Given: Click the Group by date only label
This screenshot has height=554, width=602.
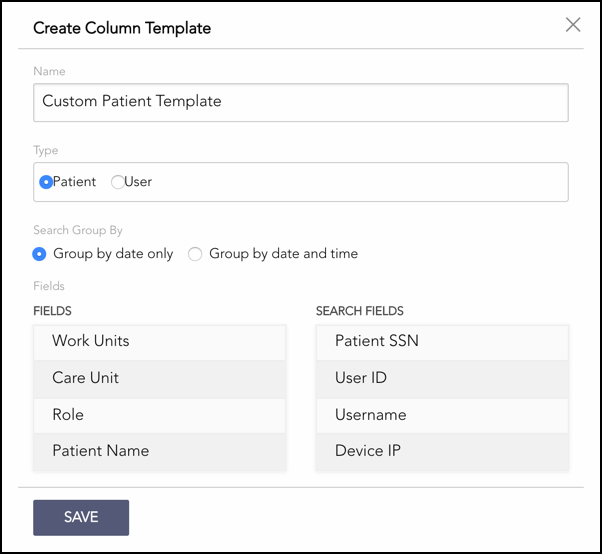Looking at the screenshot, I should coord(112,254).
